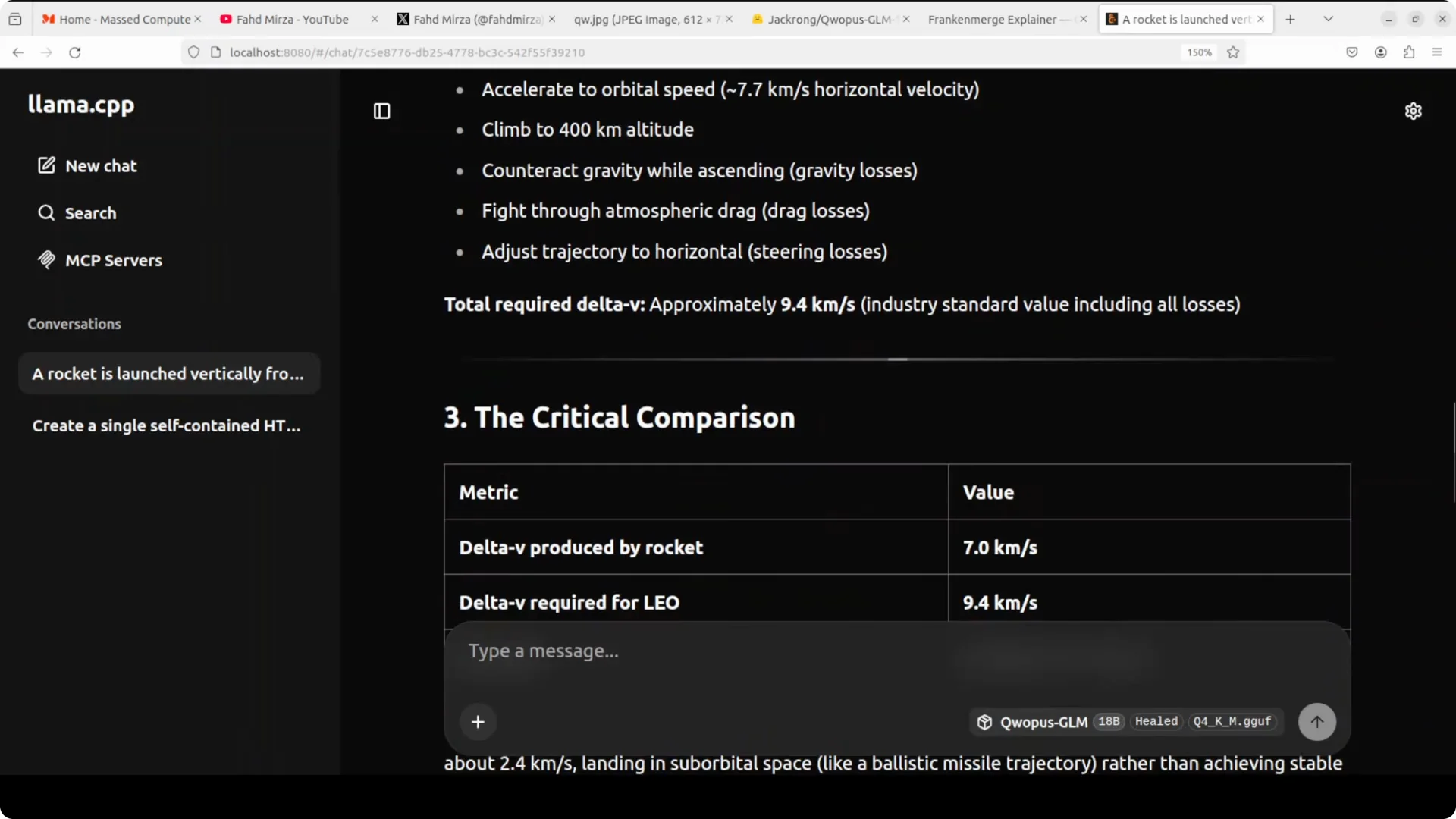This screenshot has width=1456, height=819.
Task: Click the model cube icon beside Qwopus-GLM
Action: click(984, 722)
